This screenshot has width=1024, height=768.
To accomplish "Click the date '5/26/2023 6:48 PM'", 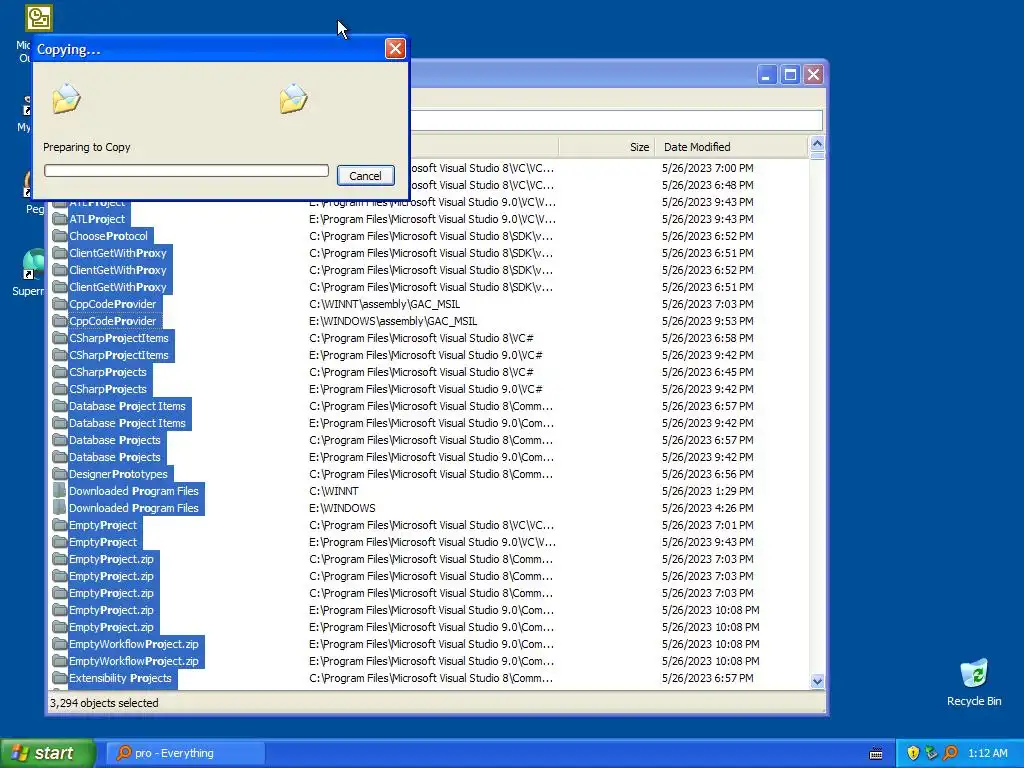I will 707,185.
